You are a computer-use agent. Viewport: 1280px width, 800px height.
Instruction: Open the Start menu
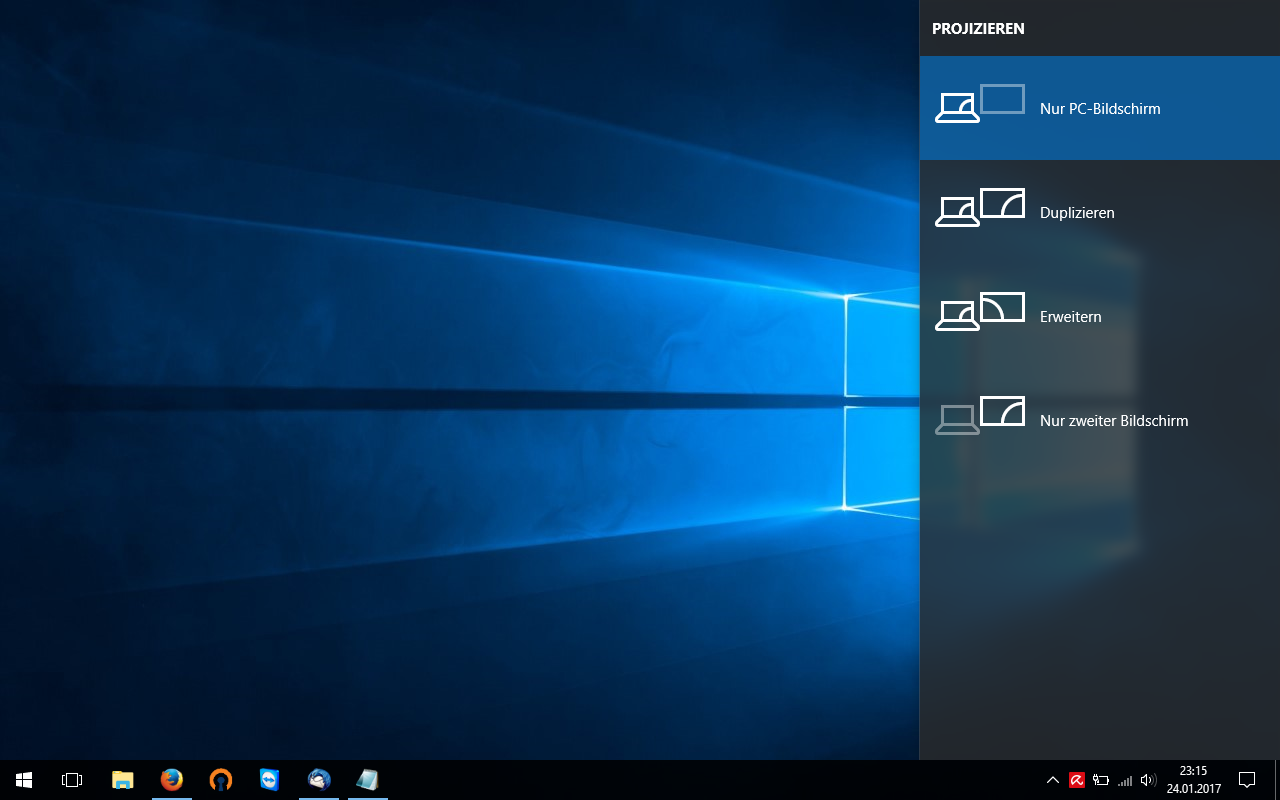coord(22,780)
